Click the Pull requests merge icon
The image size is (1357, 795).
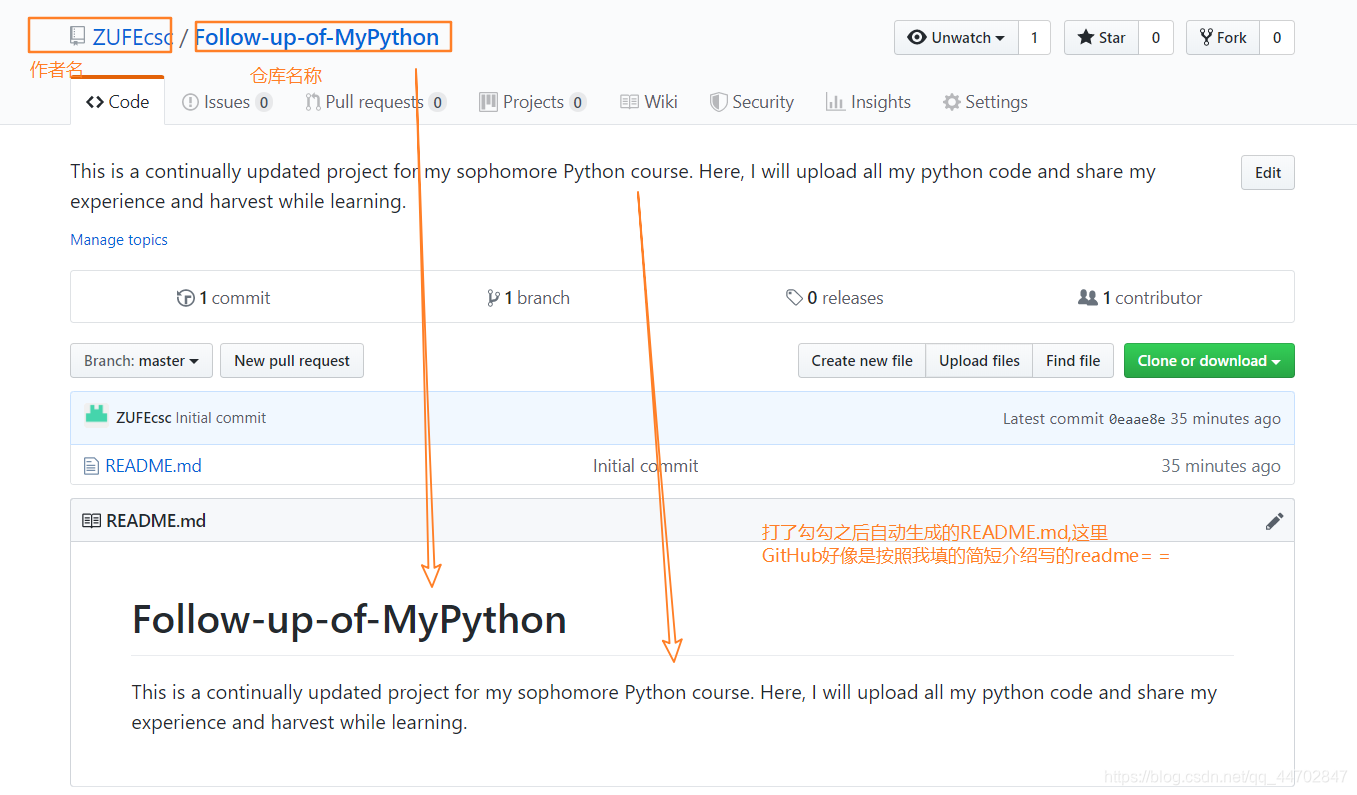pos(314,102)
